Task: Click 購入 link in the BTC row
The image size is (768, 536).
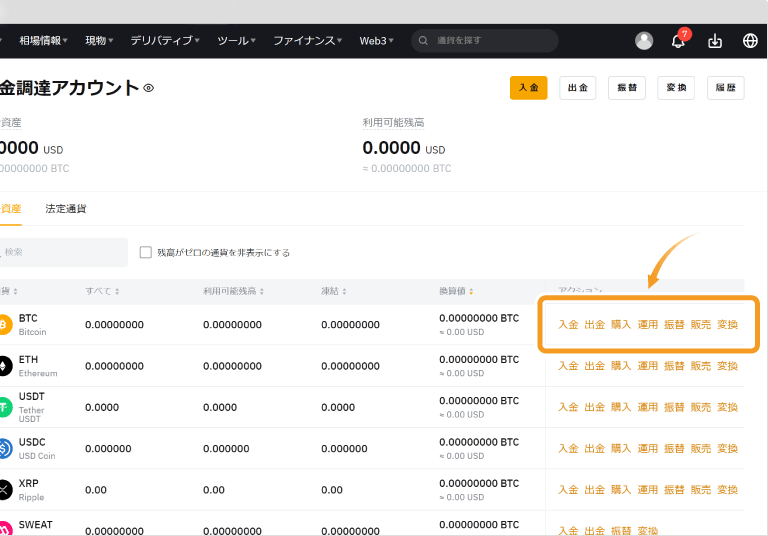Action: click(x=621, y=324)
